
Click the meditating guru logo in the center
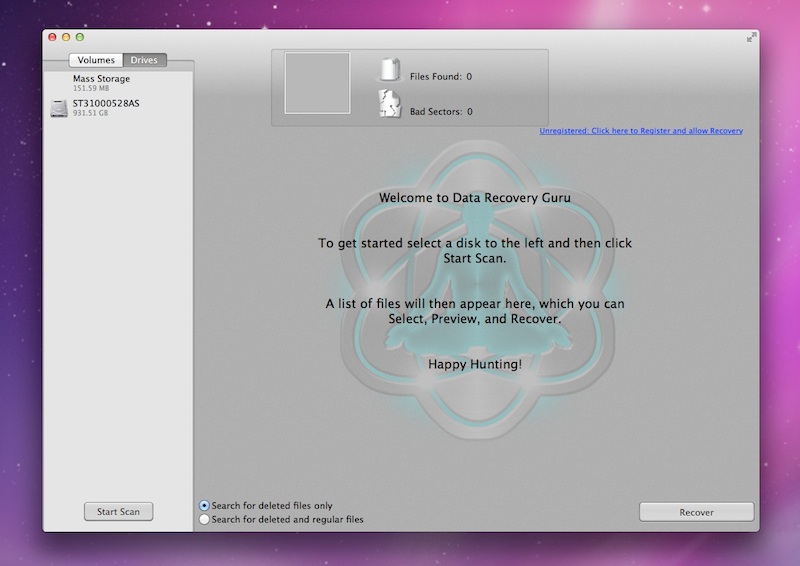click(x=474, y=290)
